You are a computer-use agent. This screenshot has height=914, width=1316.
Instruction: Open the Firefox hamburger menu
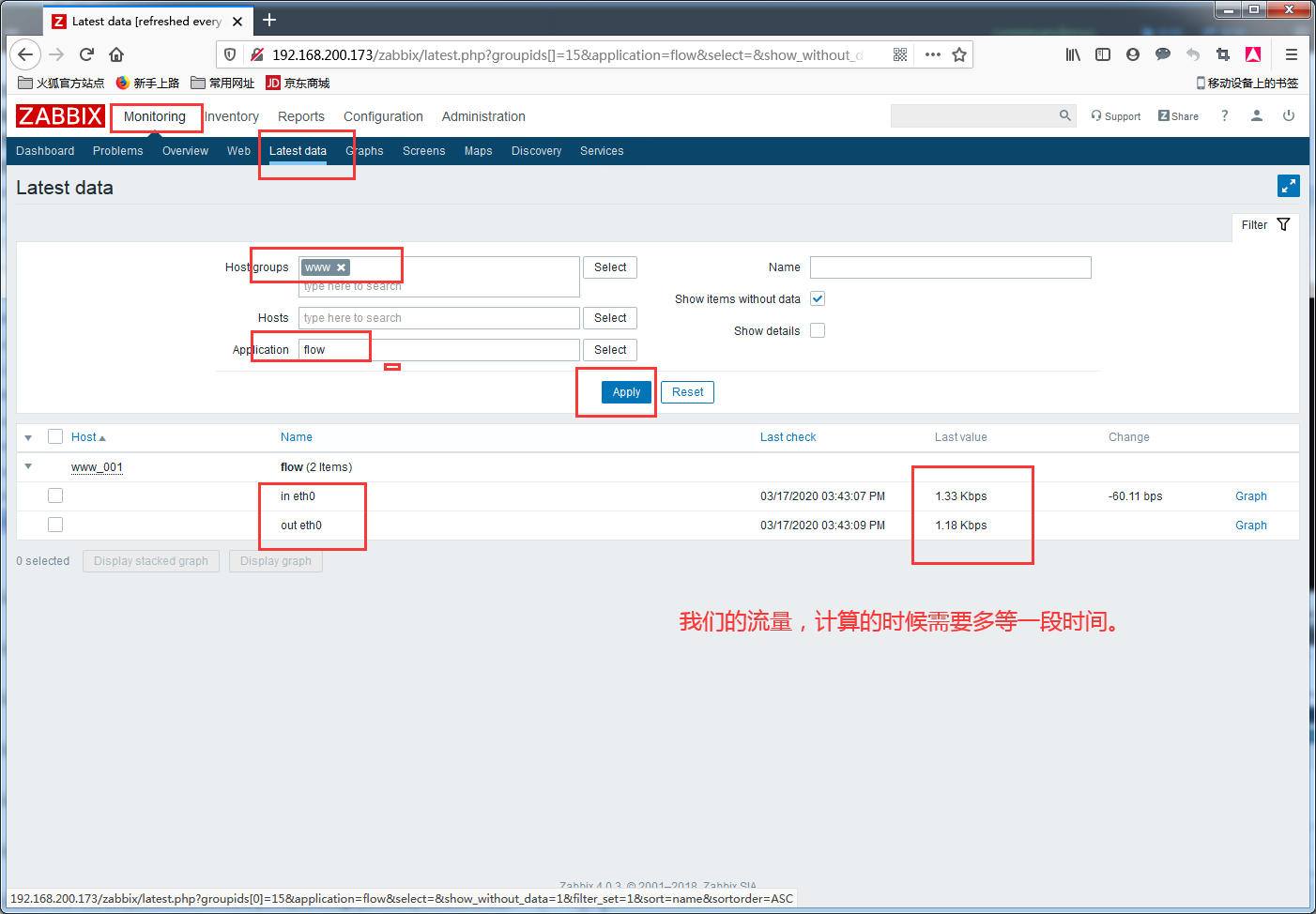coord(1292,54)
